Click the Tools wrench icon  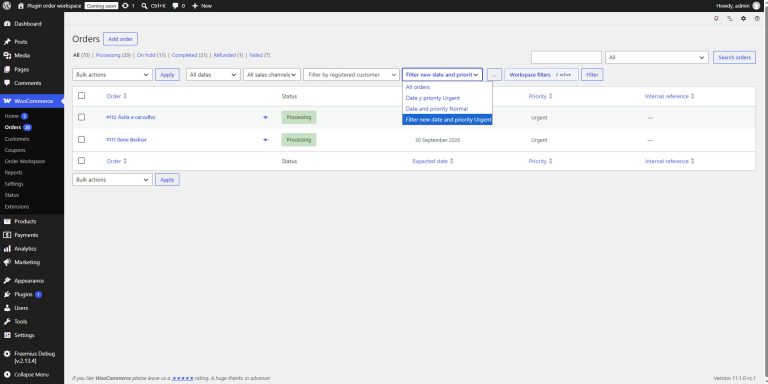7,321
